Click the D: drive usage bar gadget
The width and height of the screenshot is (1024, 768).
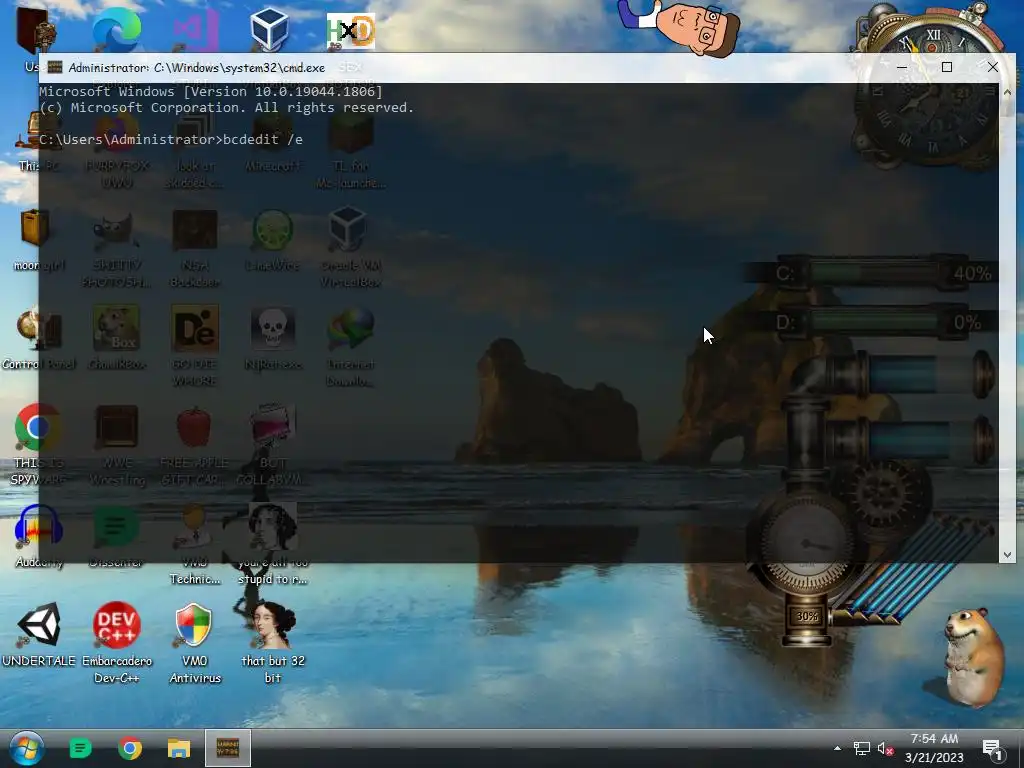[x=873, y=322]
